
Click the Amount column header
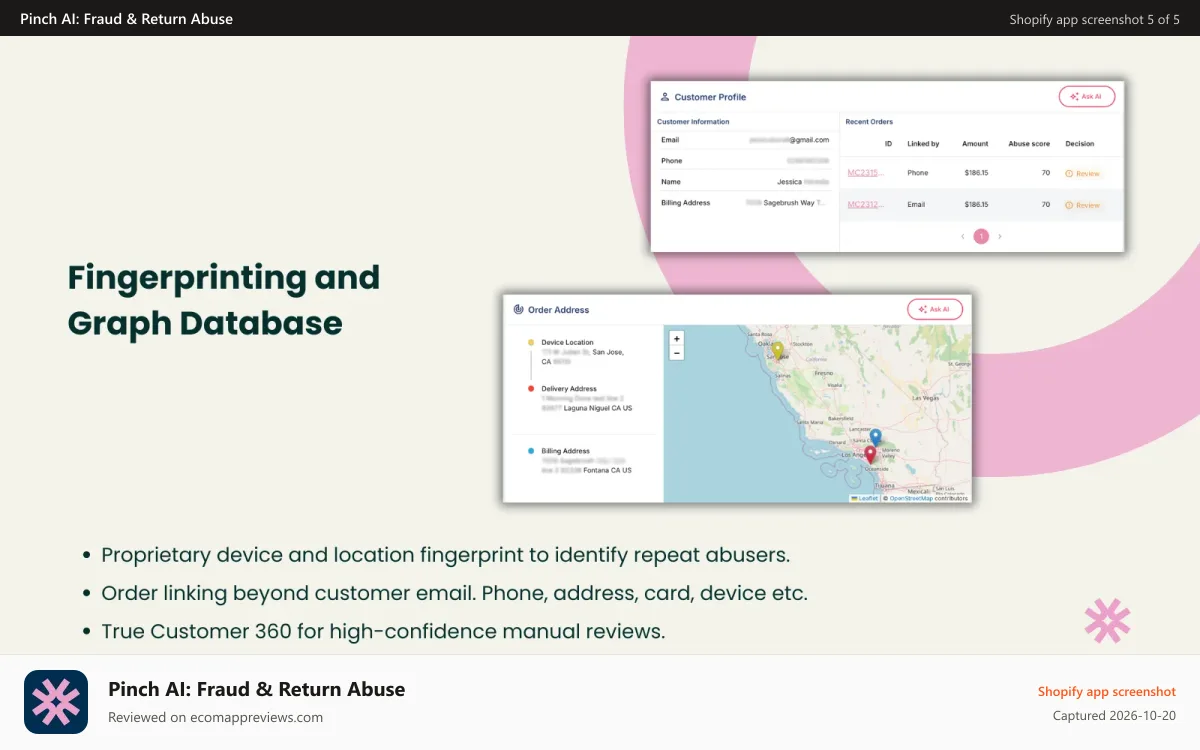click(975, 144)
